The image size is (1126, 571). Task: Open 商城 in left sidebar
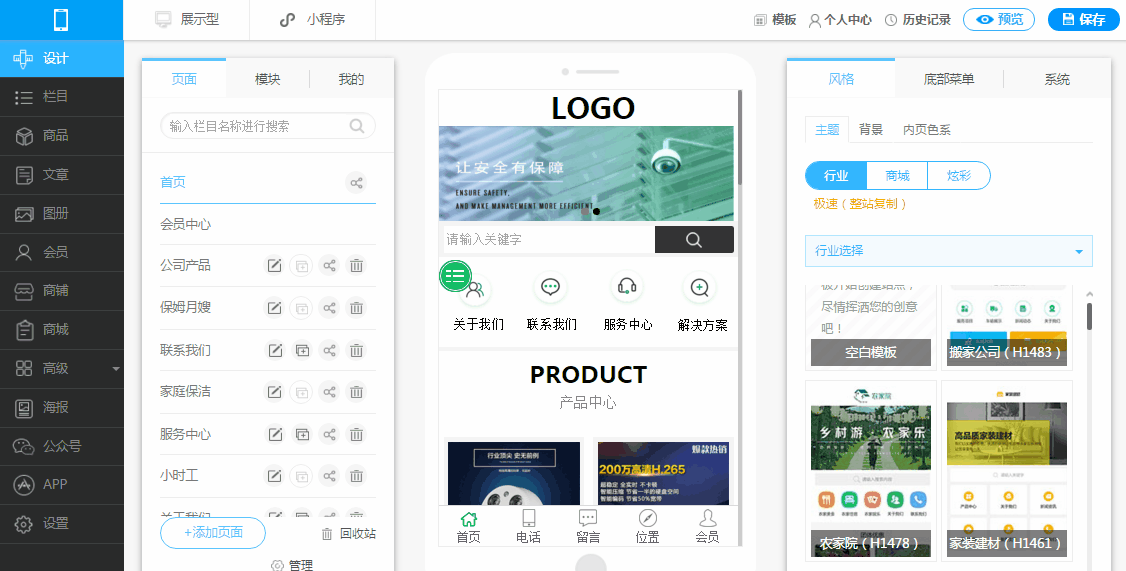pos(62,330)
